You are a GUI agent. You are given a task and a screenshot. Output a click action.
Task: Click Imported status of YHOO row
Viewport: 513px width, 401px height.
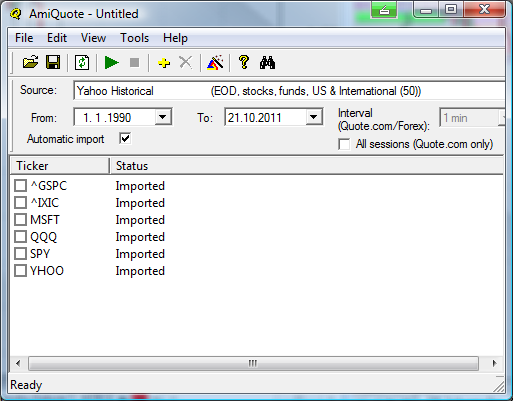(x=140, y=271)
